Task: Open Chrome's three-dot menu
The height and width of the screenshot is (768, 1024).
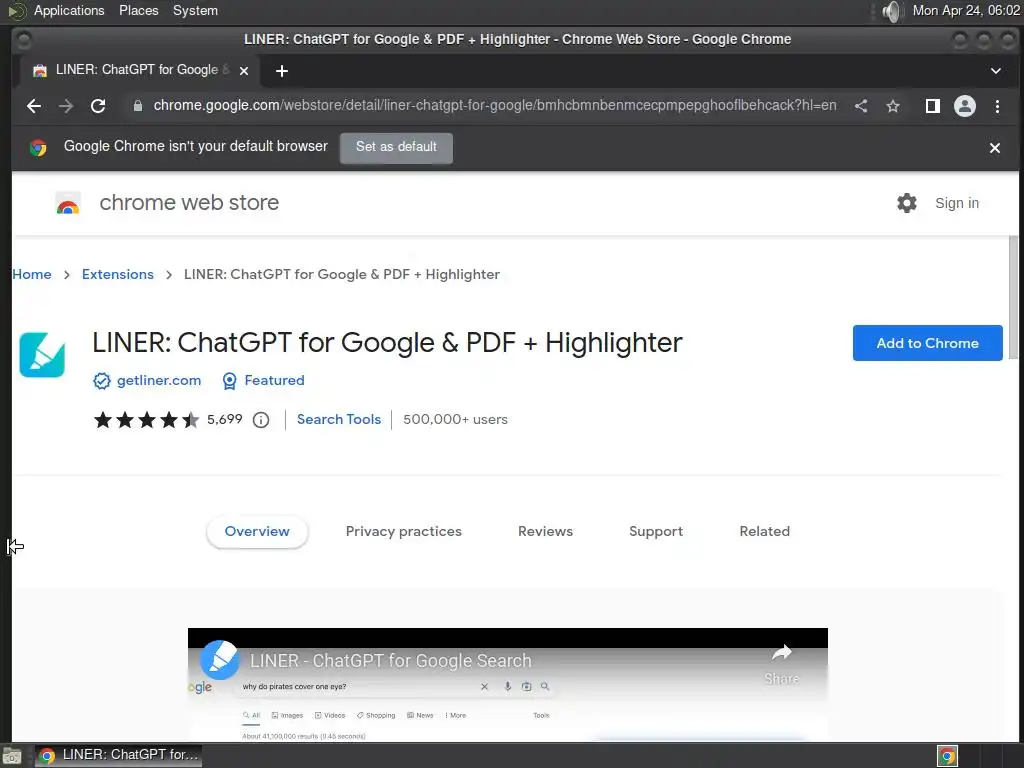Action: 997,106
